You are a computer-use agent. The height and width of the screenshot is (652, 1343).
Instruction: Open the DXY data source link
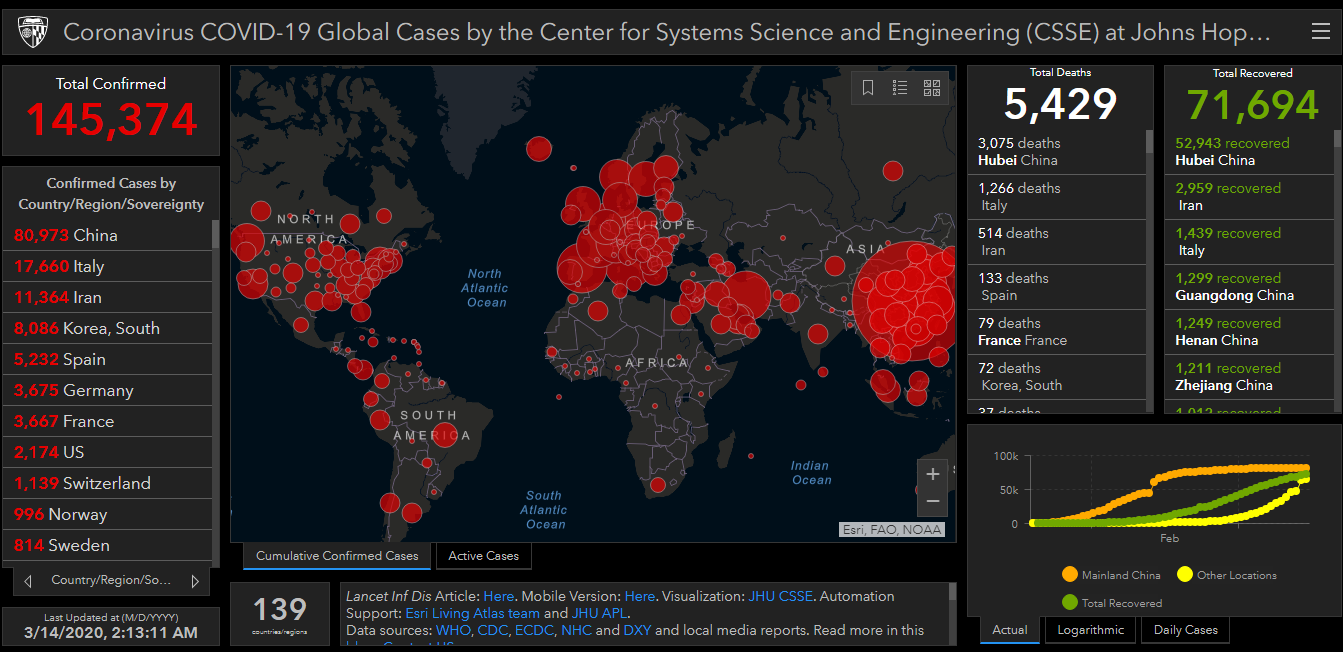tap(637, 630)
